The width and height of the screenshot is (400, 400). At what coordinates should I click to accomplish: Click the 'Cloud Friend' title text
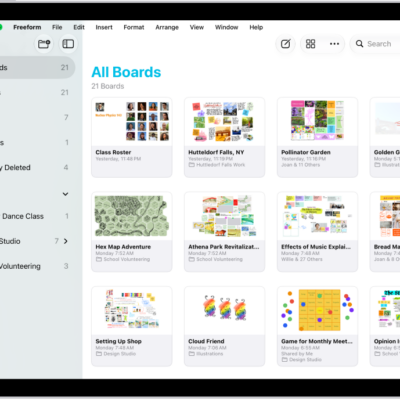206,341
